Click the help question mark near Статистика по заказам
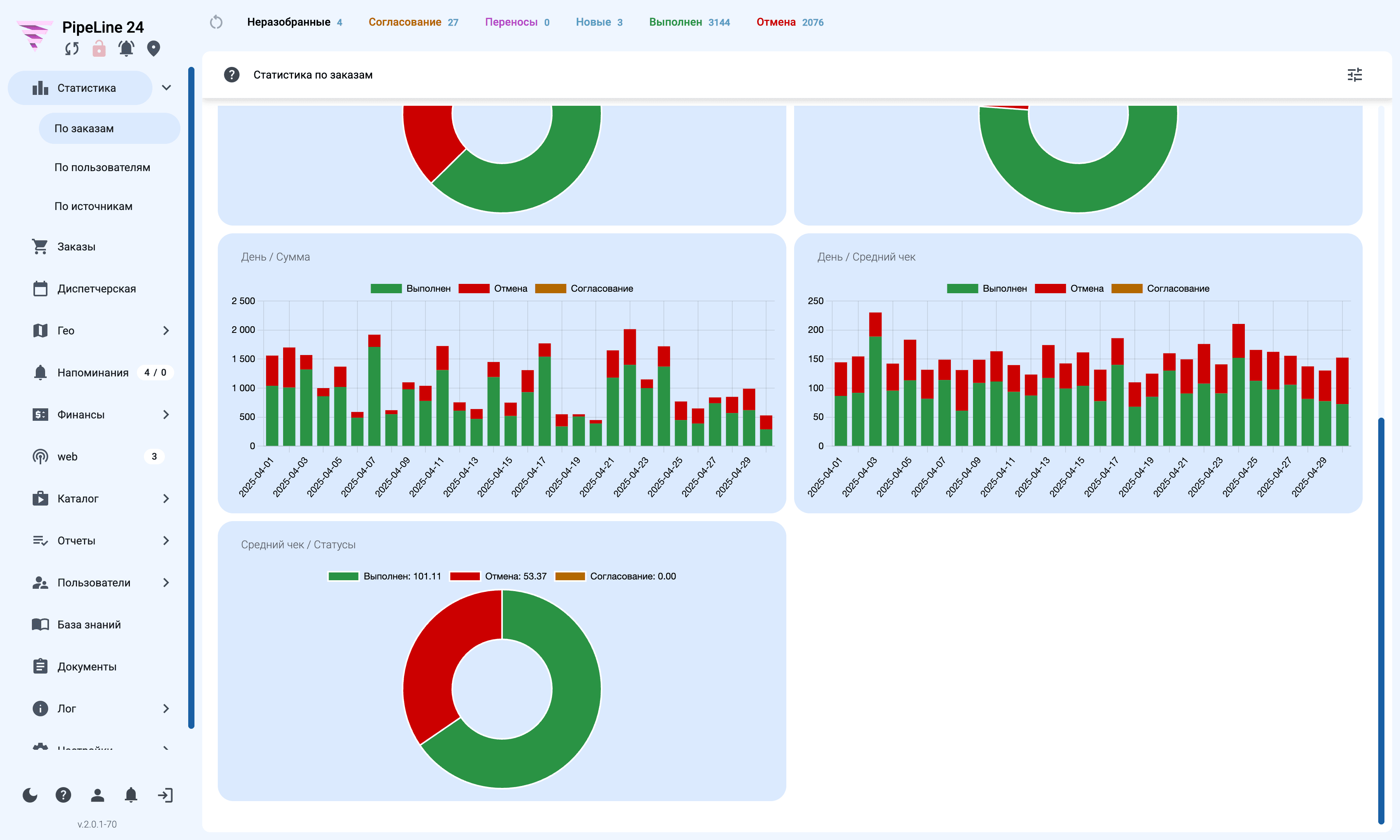 [x=231, y=75]
